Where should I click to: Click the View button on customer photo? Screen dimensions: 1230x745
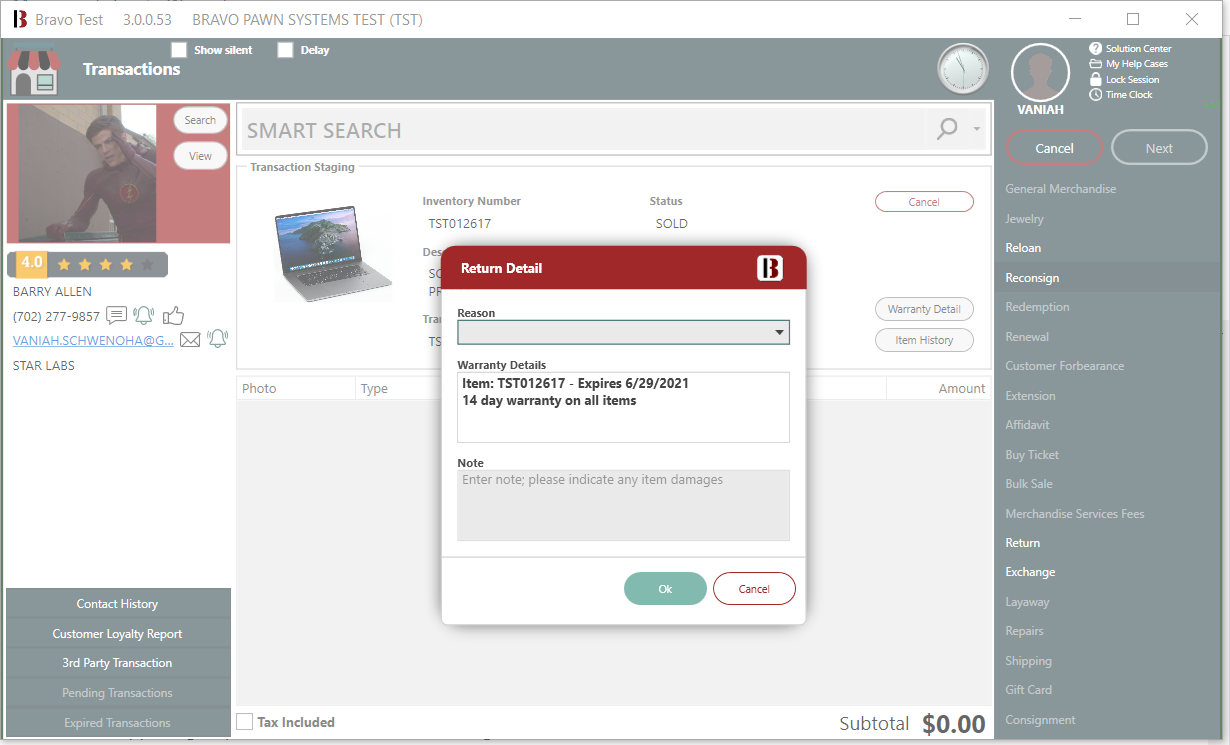click(x=200, y=156)
